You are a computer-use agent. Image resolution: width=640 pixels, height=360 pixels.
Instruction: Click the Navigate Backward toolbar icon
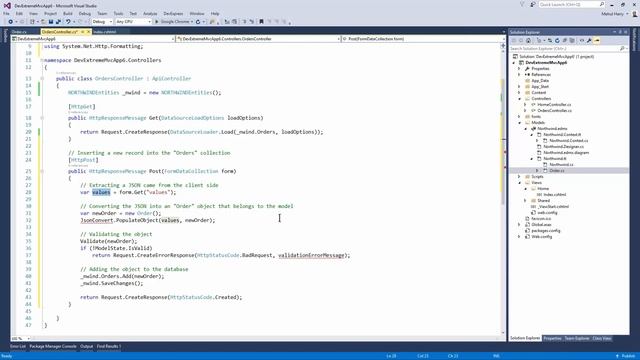(x=11, y=22)
